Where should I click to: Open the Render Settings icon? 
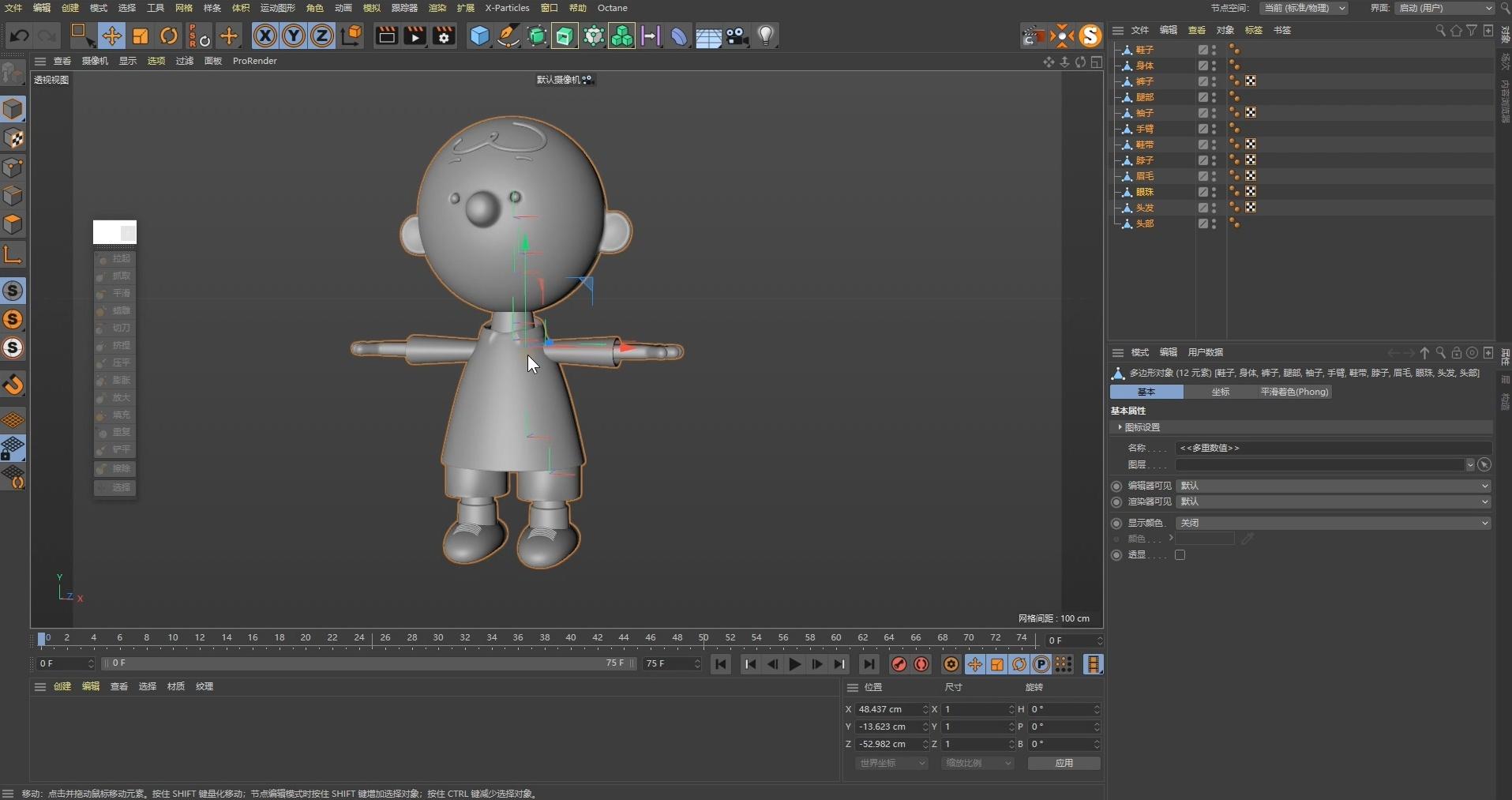pyautogui.click(x=445, y=36)
